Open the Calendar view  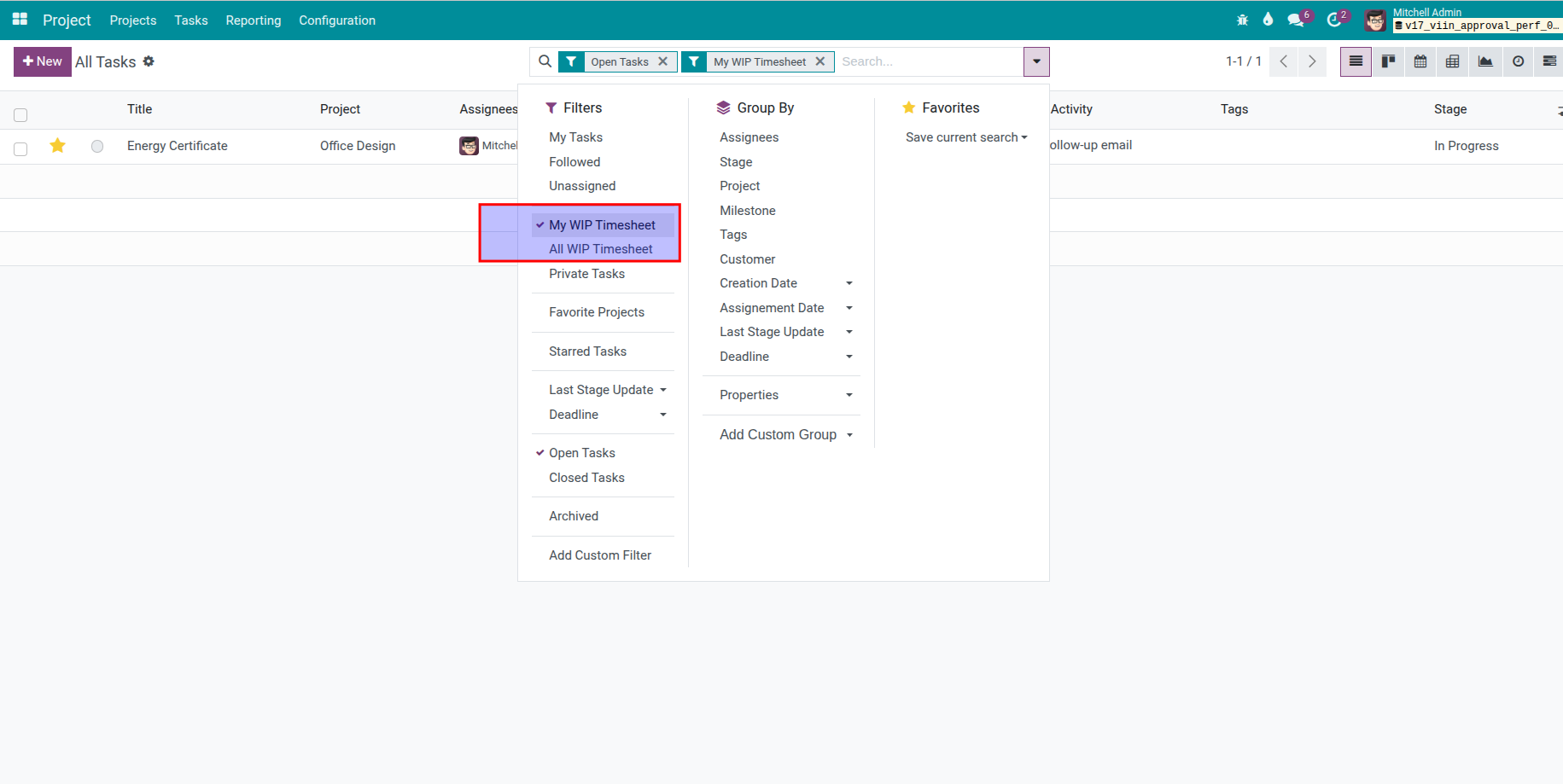(x=1420, y=61)
